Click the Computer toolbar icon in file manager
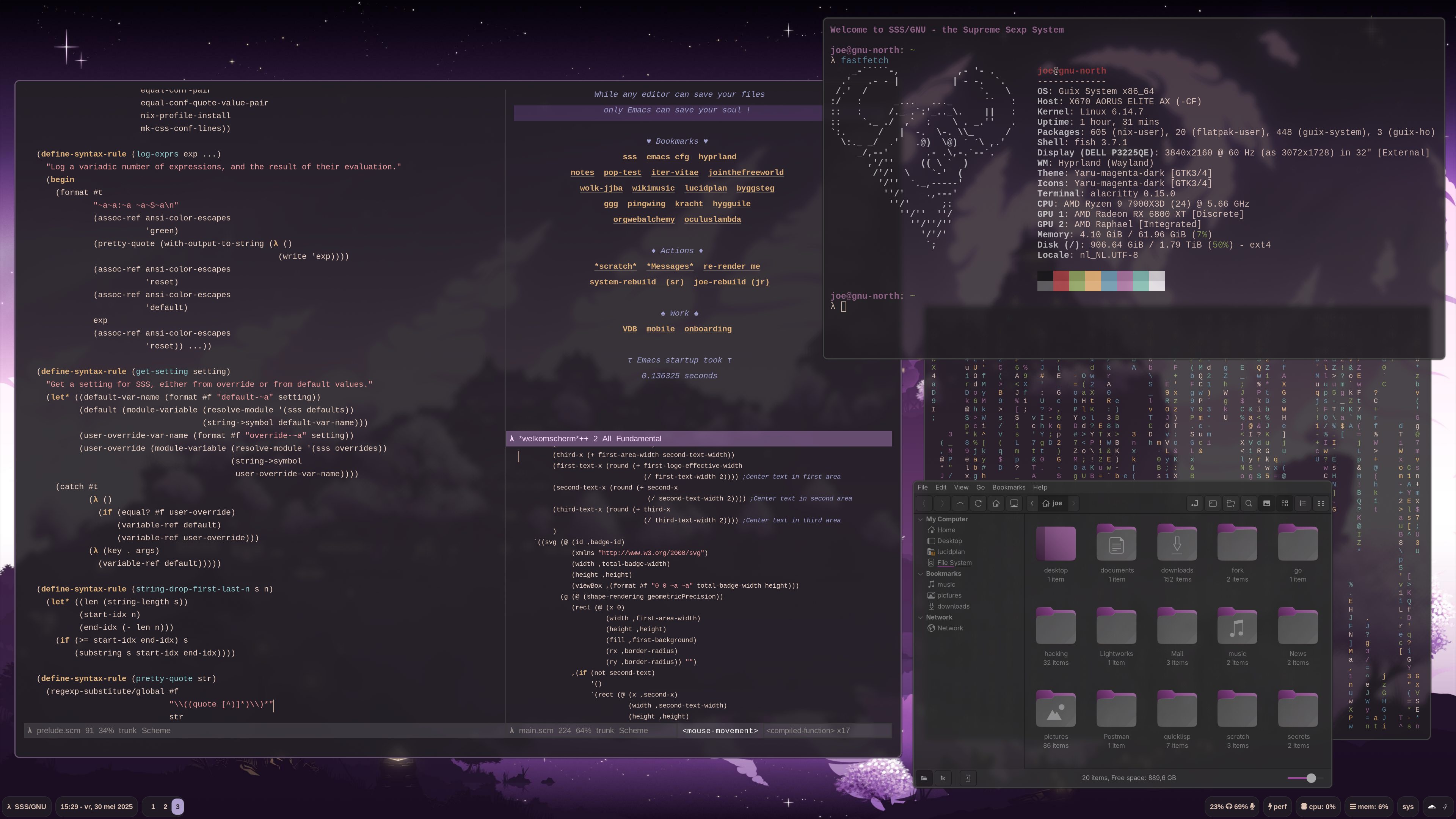Screen dimensions: 1456x819 [x=1015, y=503]
